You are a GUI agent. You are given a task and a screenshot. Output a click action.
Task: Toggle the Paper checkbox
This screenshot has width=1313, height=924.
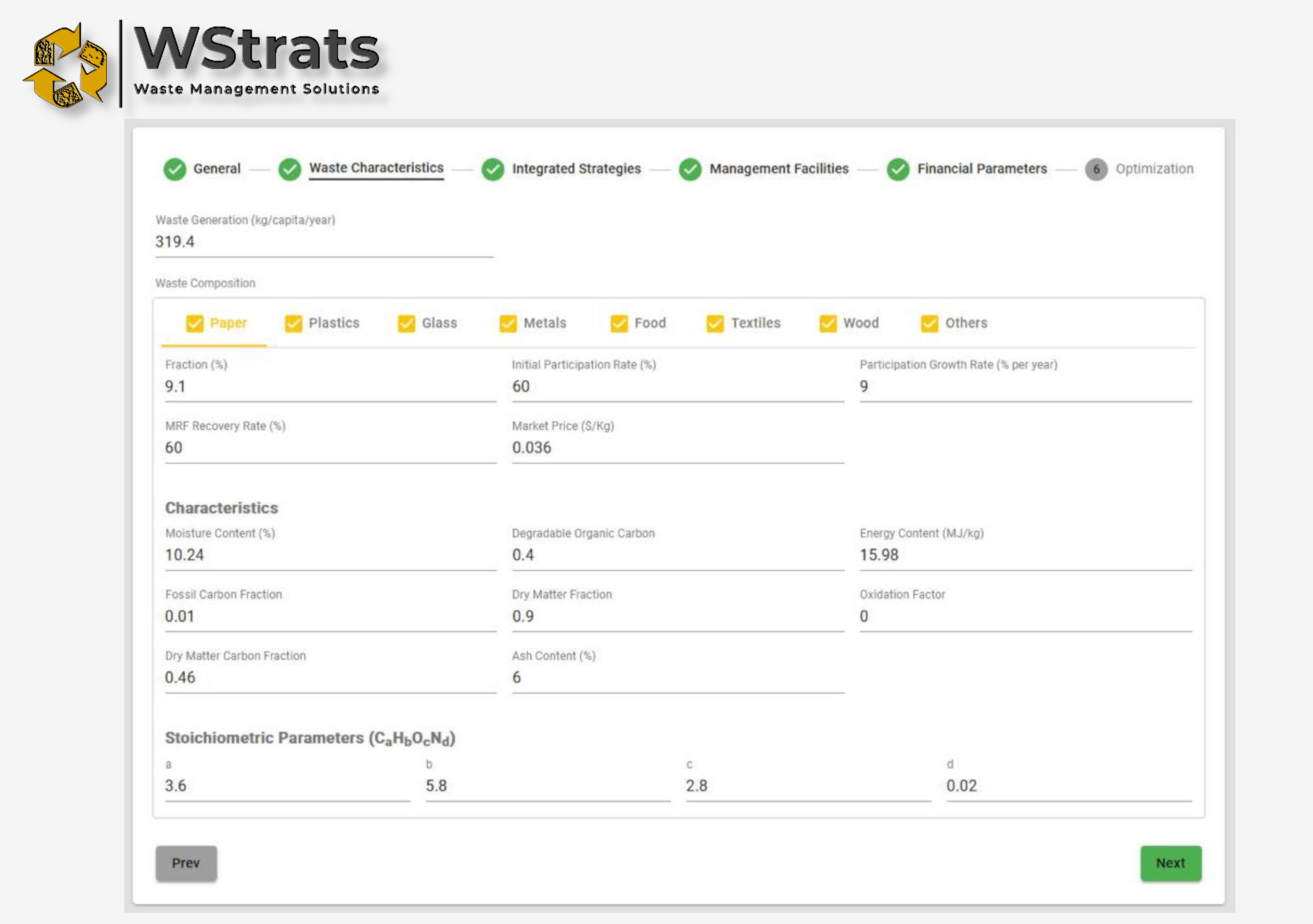tap(194, 324)
